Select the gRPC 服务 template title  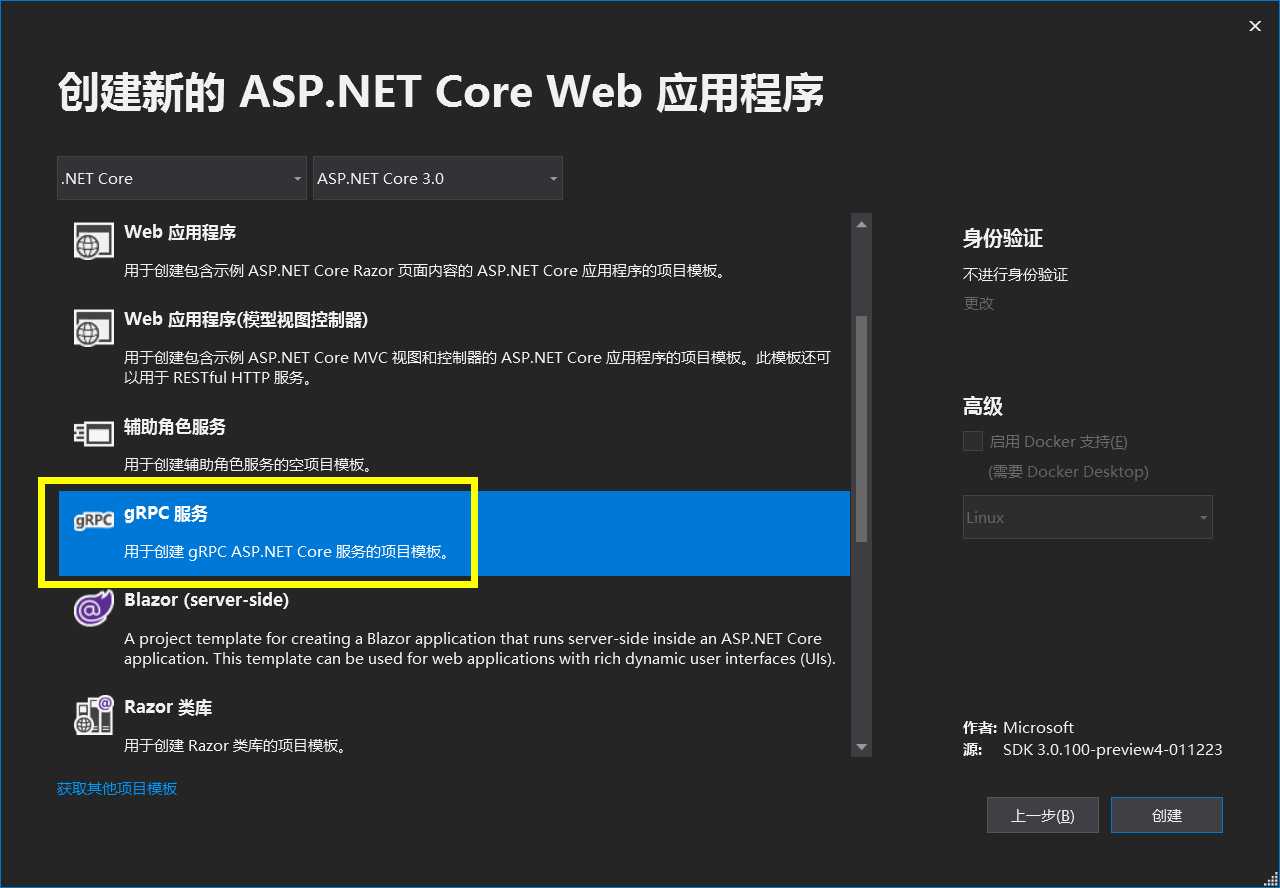click(x=166, y=513)
